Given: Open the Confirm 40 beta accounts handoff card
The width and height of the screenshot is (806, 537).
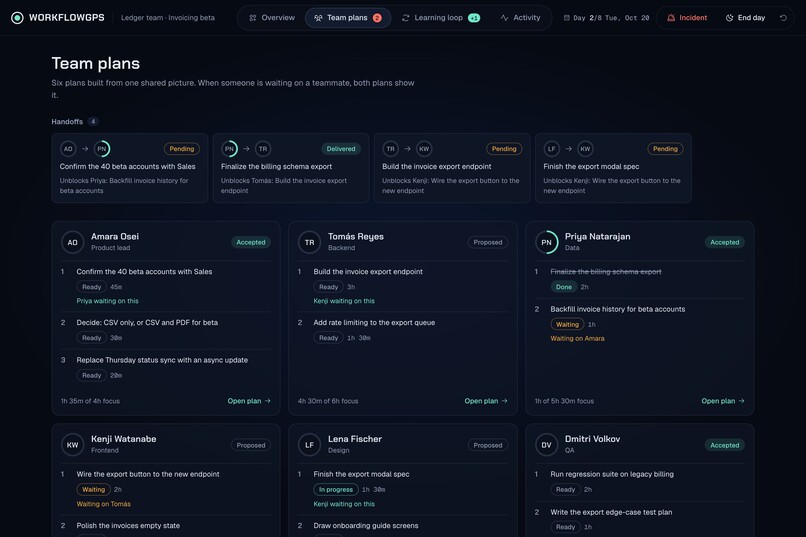Looking at the screenshot, I should [130, 168].
